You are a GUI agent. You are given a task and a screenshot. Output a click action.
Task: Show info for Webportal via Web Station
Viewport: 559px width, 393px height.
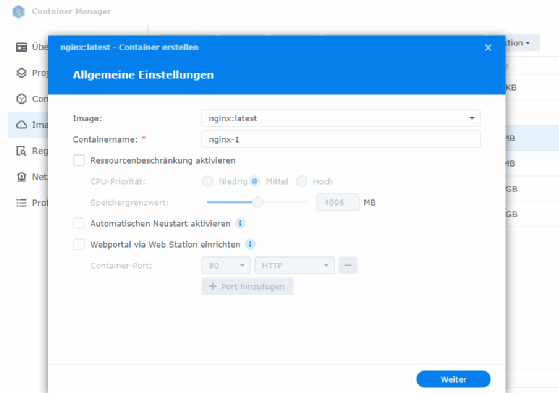coord(250,244)
